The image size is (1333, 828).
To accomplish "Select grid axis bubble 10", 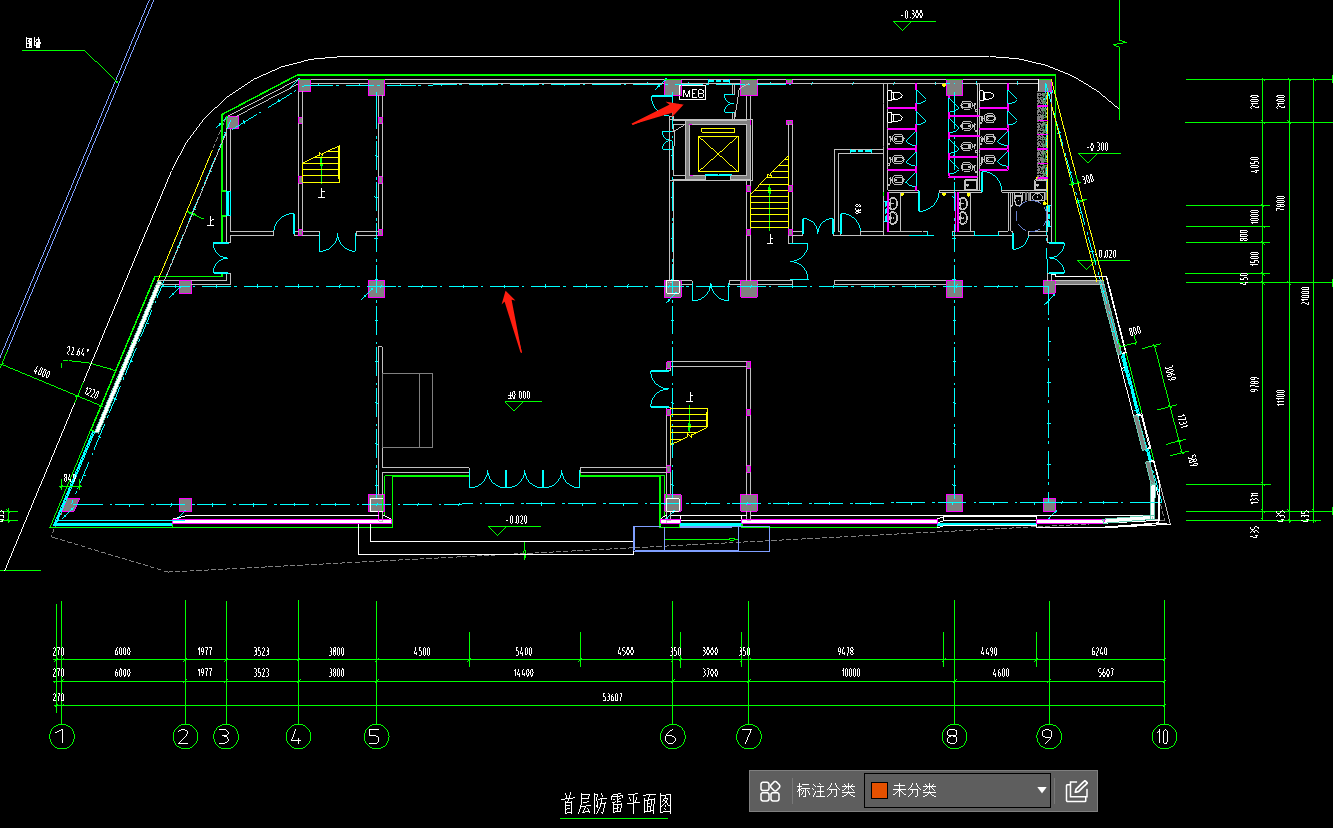I will pyautogui.click(x=1163, y=737).
